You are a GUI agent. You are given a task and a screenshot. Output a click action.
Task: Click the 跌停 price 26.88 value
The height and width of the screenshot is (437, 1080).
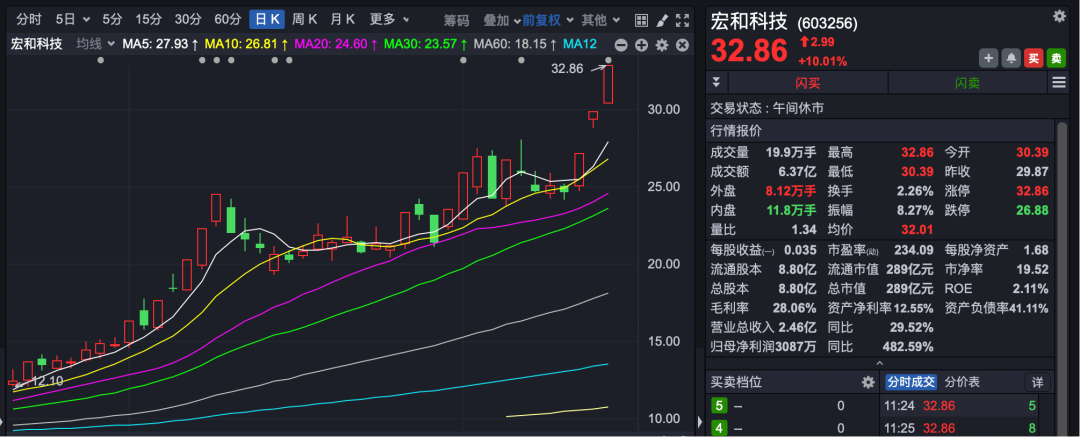pos(1032,210)
